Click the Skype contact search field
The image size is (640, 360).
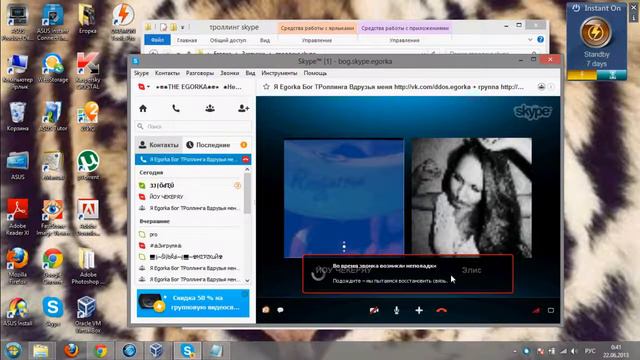pos(193,126)
